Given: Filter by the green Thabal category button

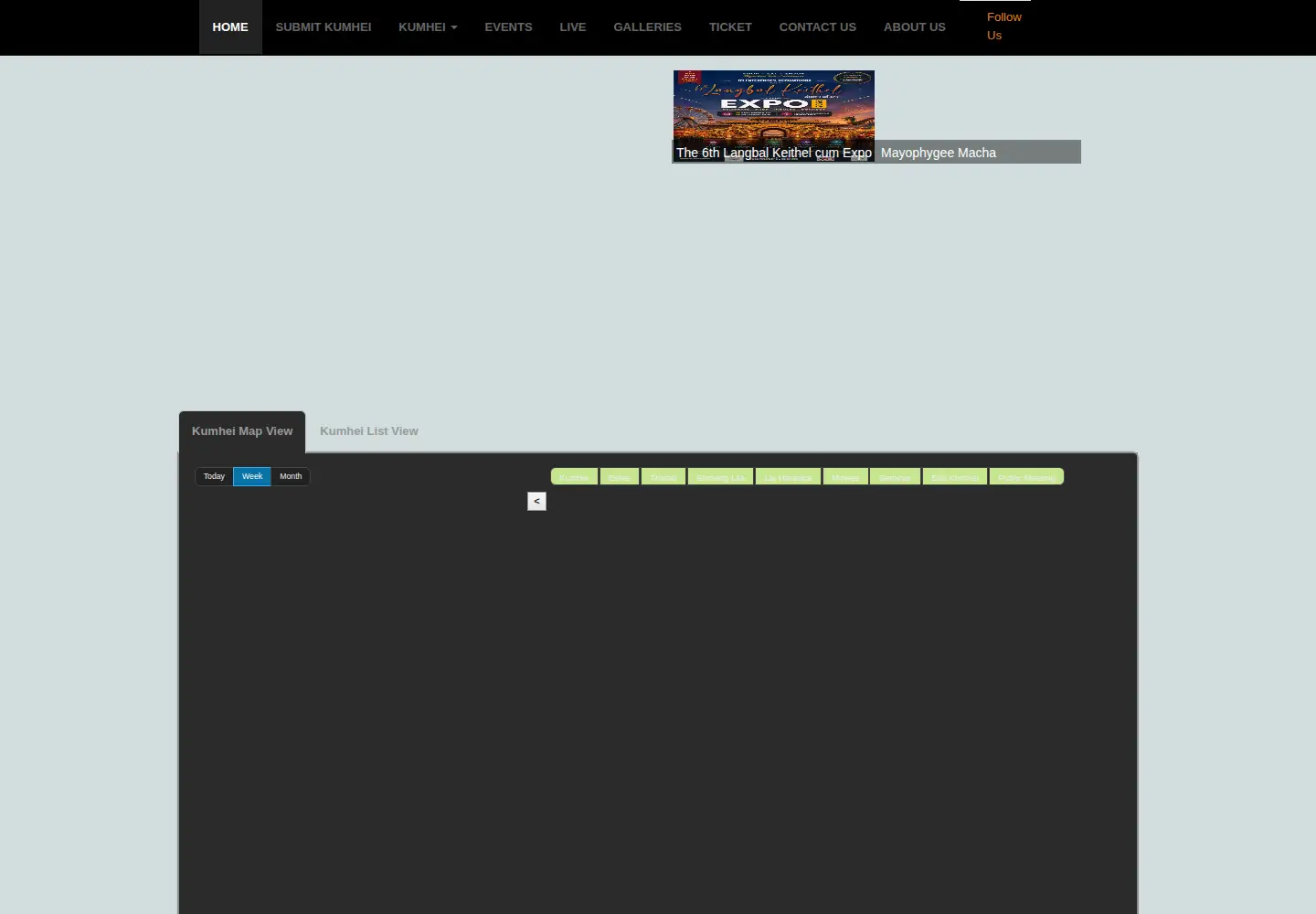Looking at the screenshot, I should (x=663, y=477).
